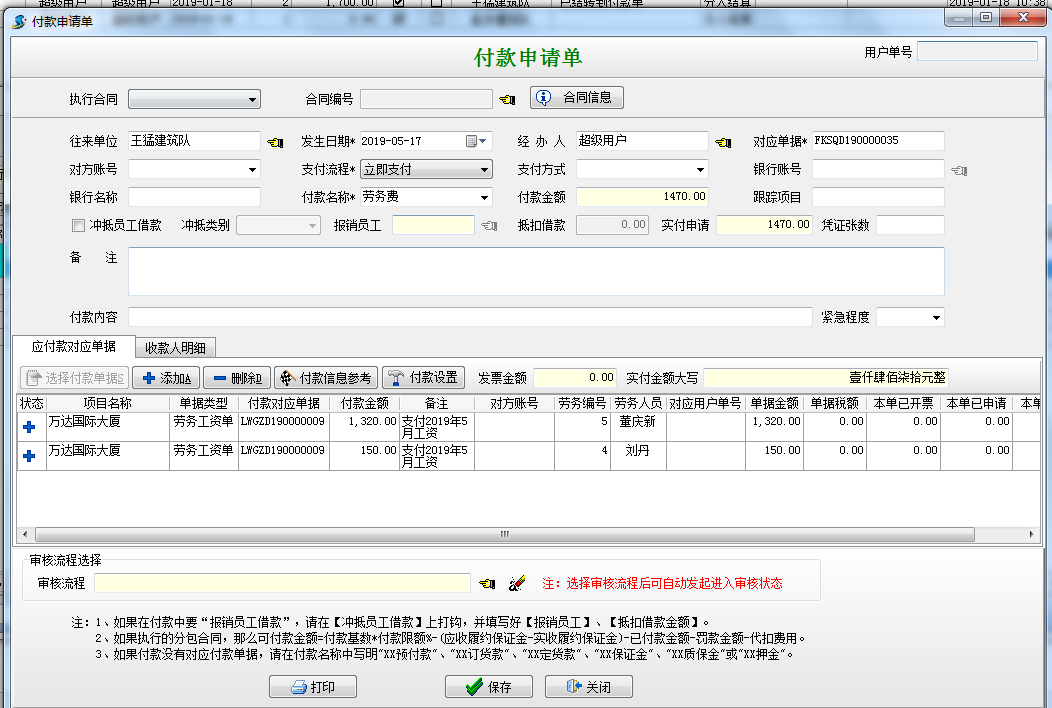Click the 保存 button

click(x=489, y=687)
